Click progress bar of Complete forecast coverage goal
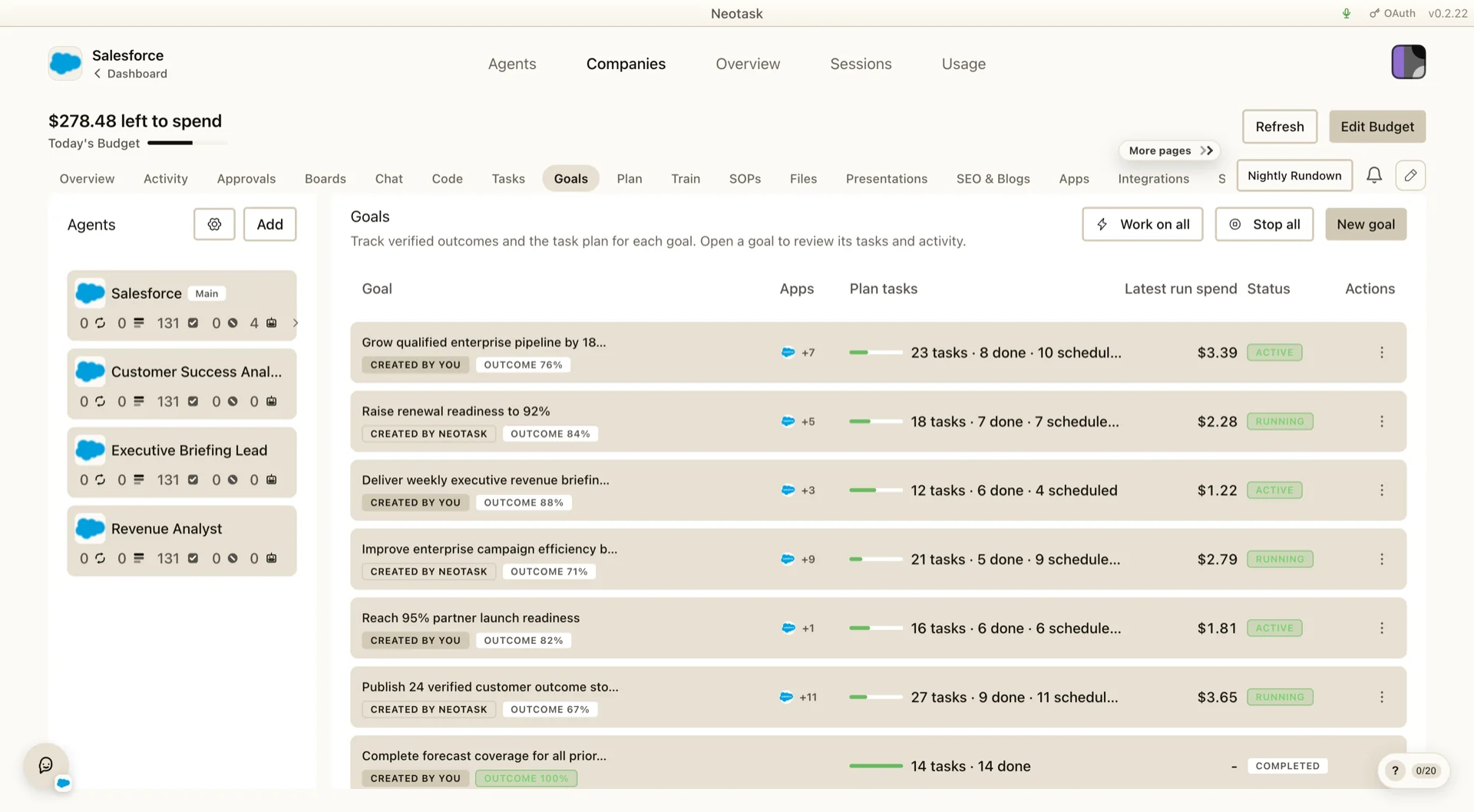 coord(876,766)
